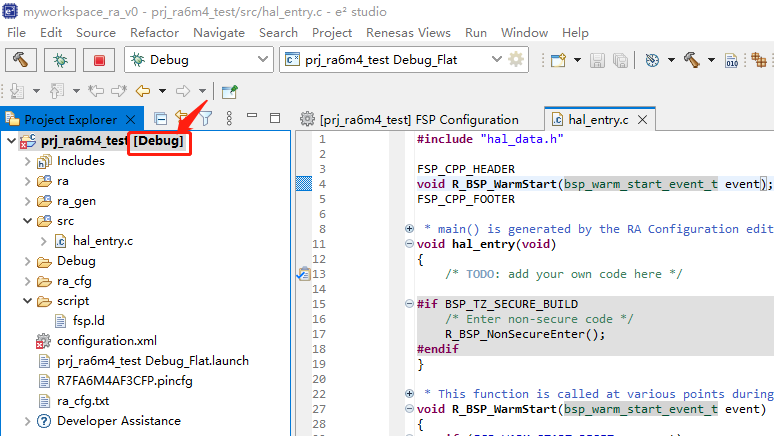Click the Project Explorer filter funnel icon

(x=206, y=119)
